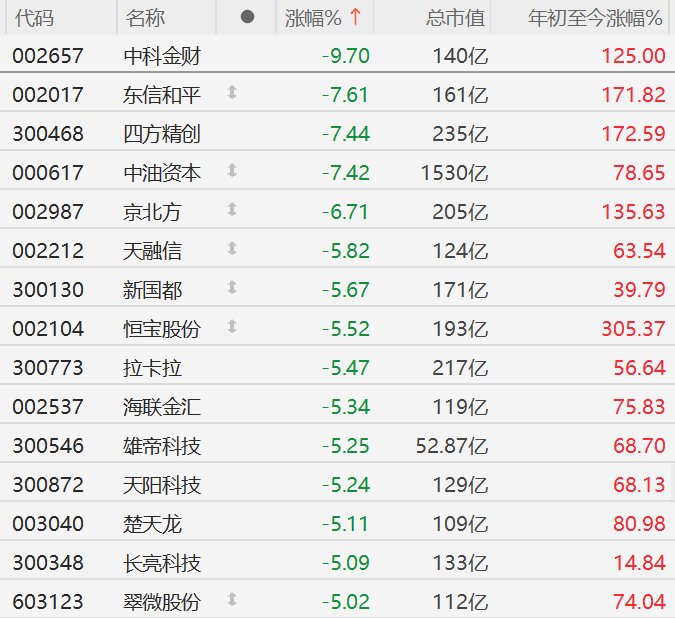Click stock code 300546

(48, 446)
